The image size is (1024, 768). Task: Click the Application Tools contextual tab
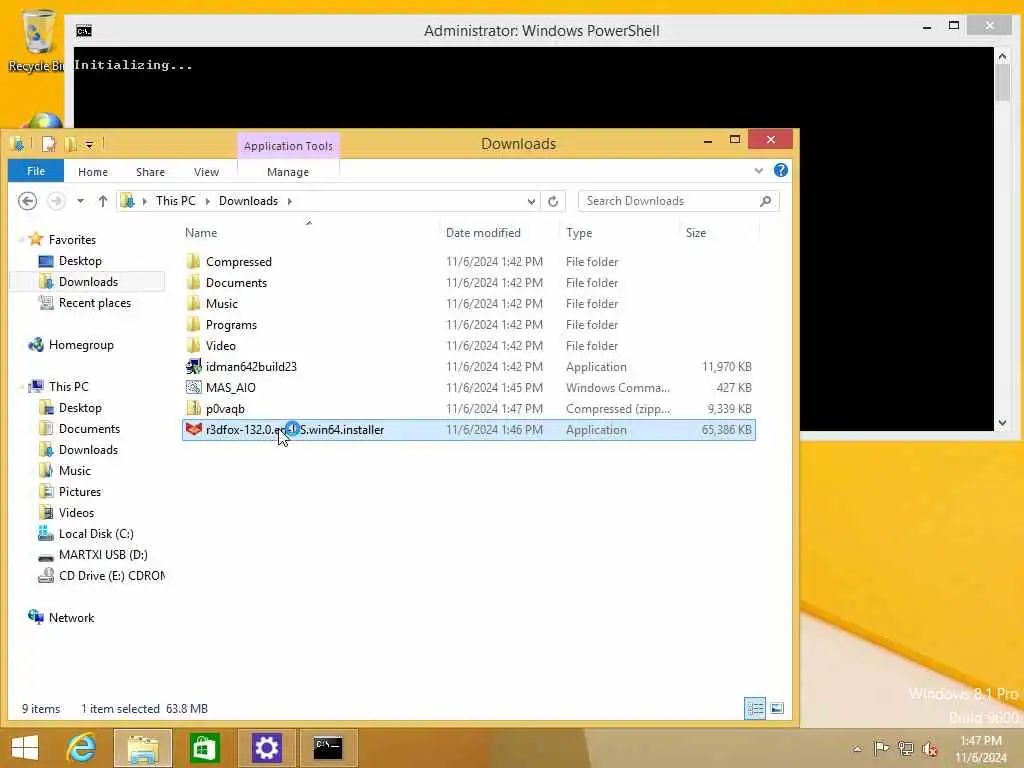(x=288, y=146)
